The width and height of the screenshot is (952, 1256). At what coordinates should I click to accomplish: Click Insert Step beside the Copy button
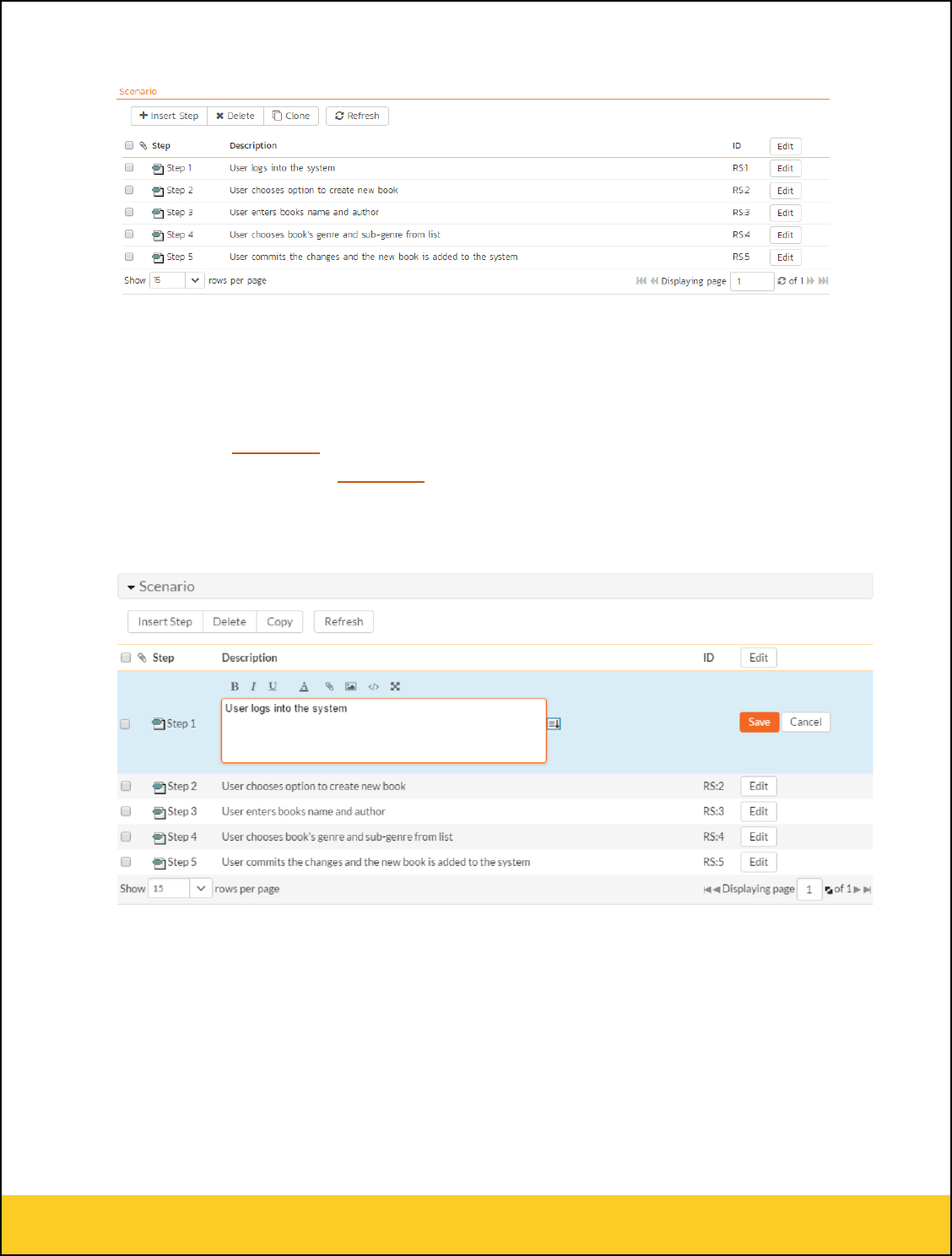[x=165, y=621]
